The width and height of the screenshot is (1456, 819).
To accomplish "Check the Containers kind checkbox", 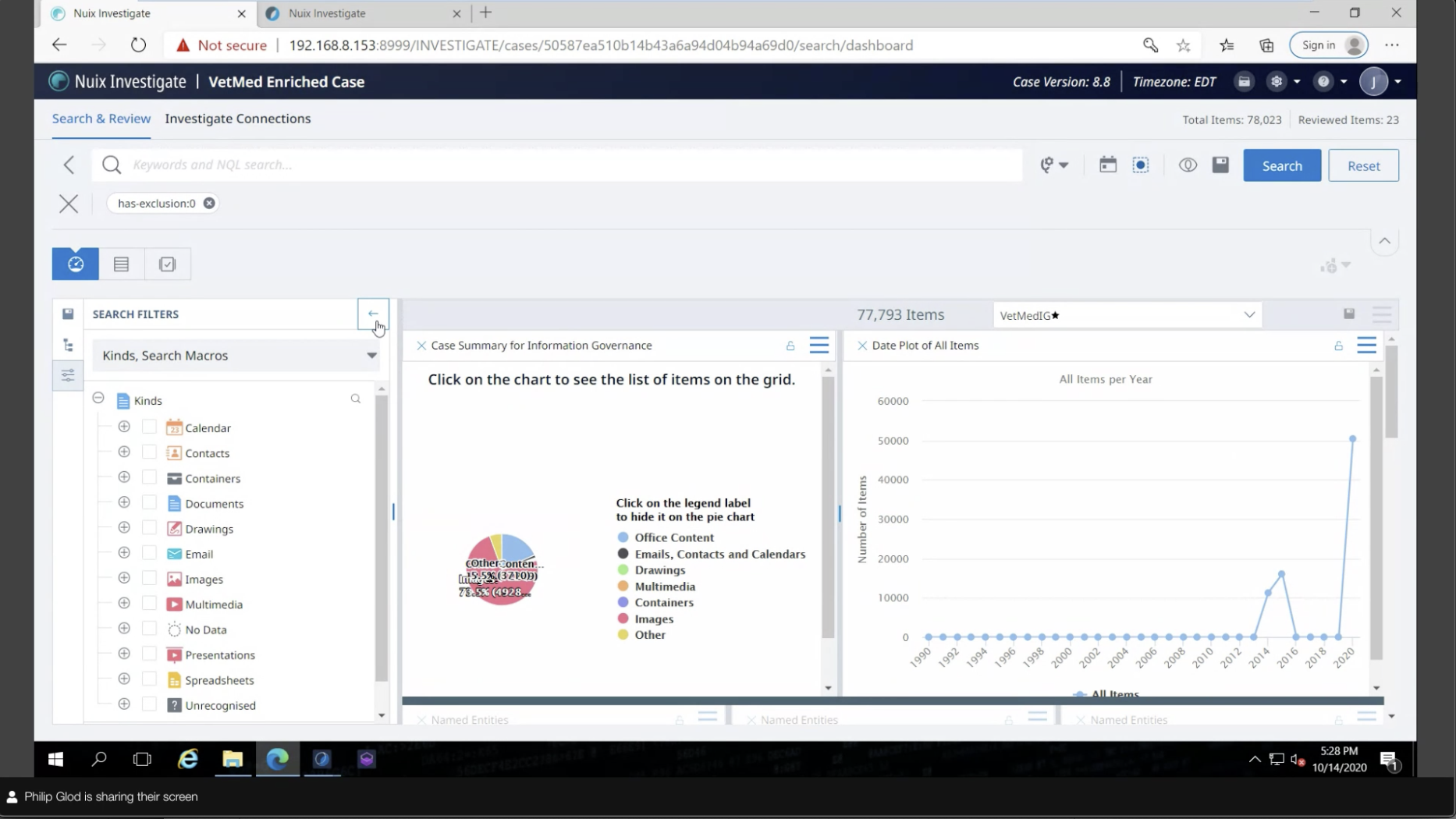I will [149, 477].
